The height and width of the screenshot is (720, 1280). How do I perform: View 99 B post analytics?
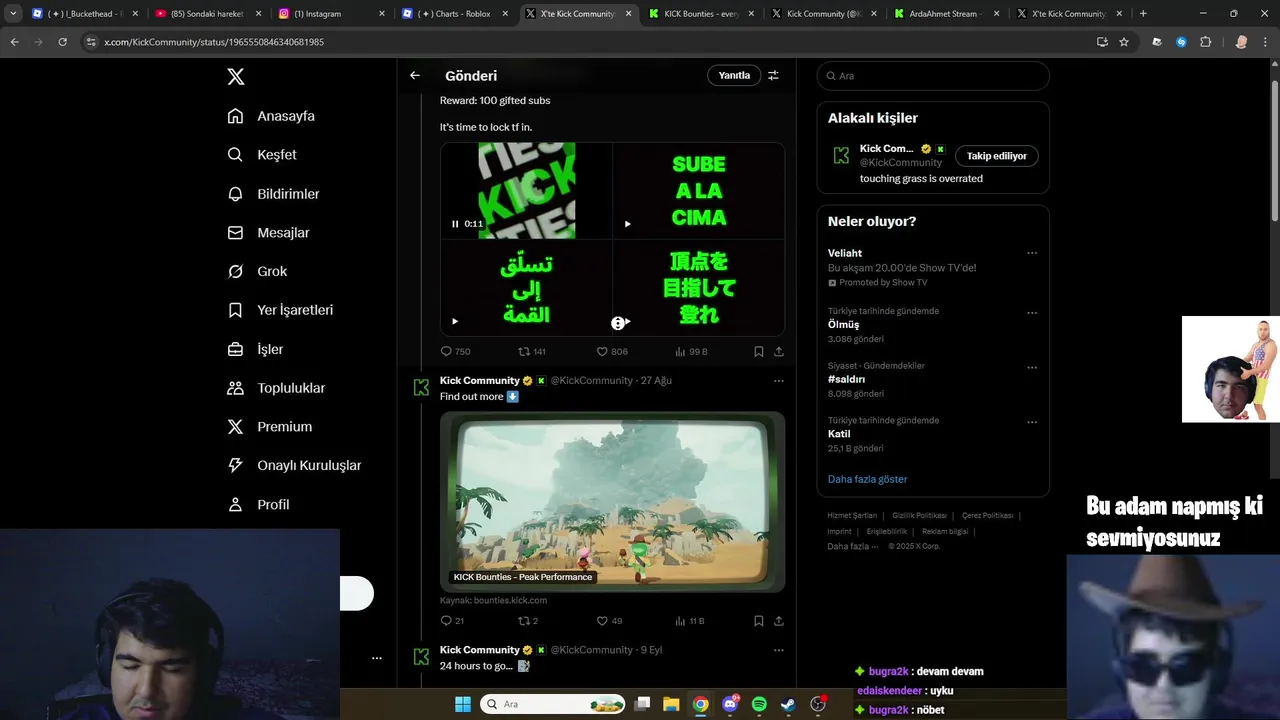coord(691,352)
